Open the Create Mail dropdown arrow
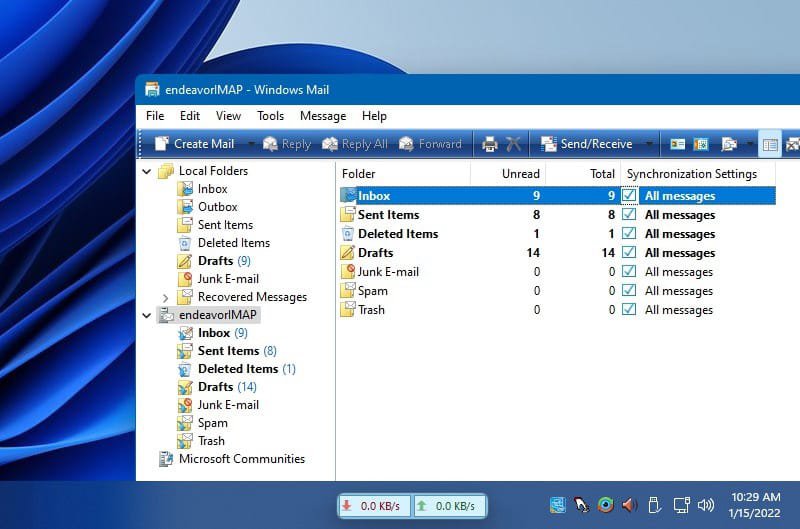Screen dimensions: 800x529 click(x=251, y=144)
